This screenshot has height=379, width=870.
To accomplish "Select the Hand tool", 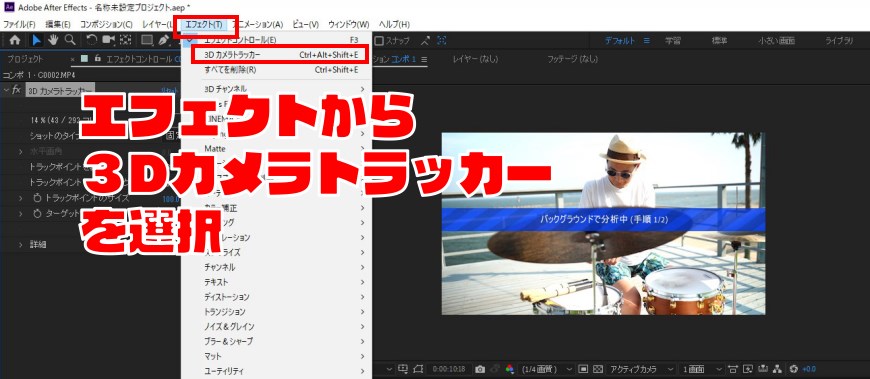I will coord(53,40).
